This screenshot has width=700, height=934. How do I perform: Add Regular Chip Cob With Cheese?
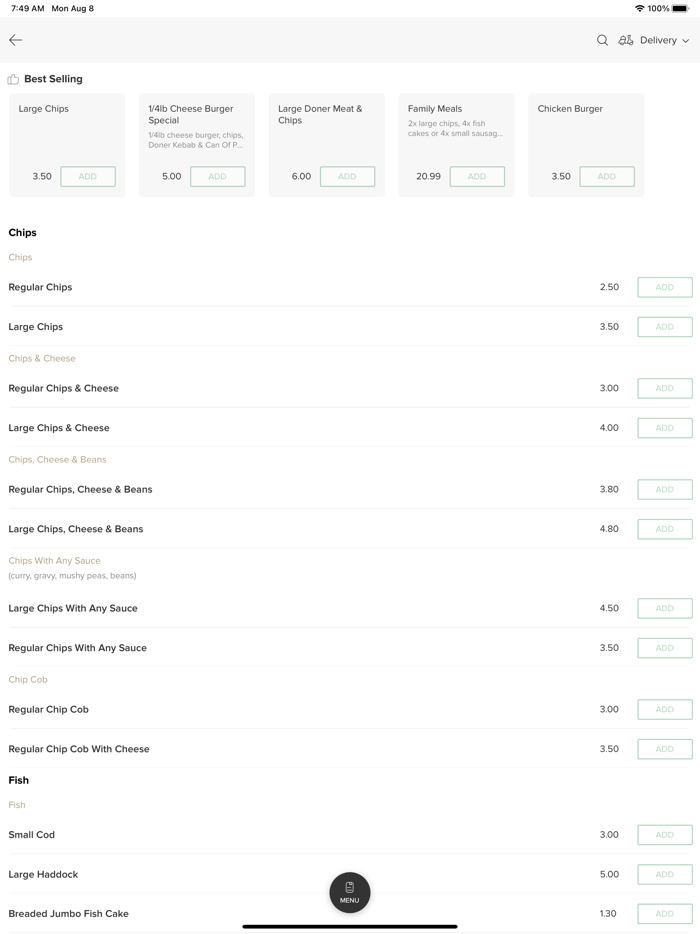[665, 749]
